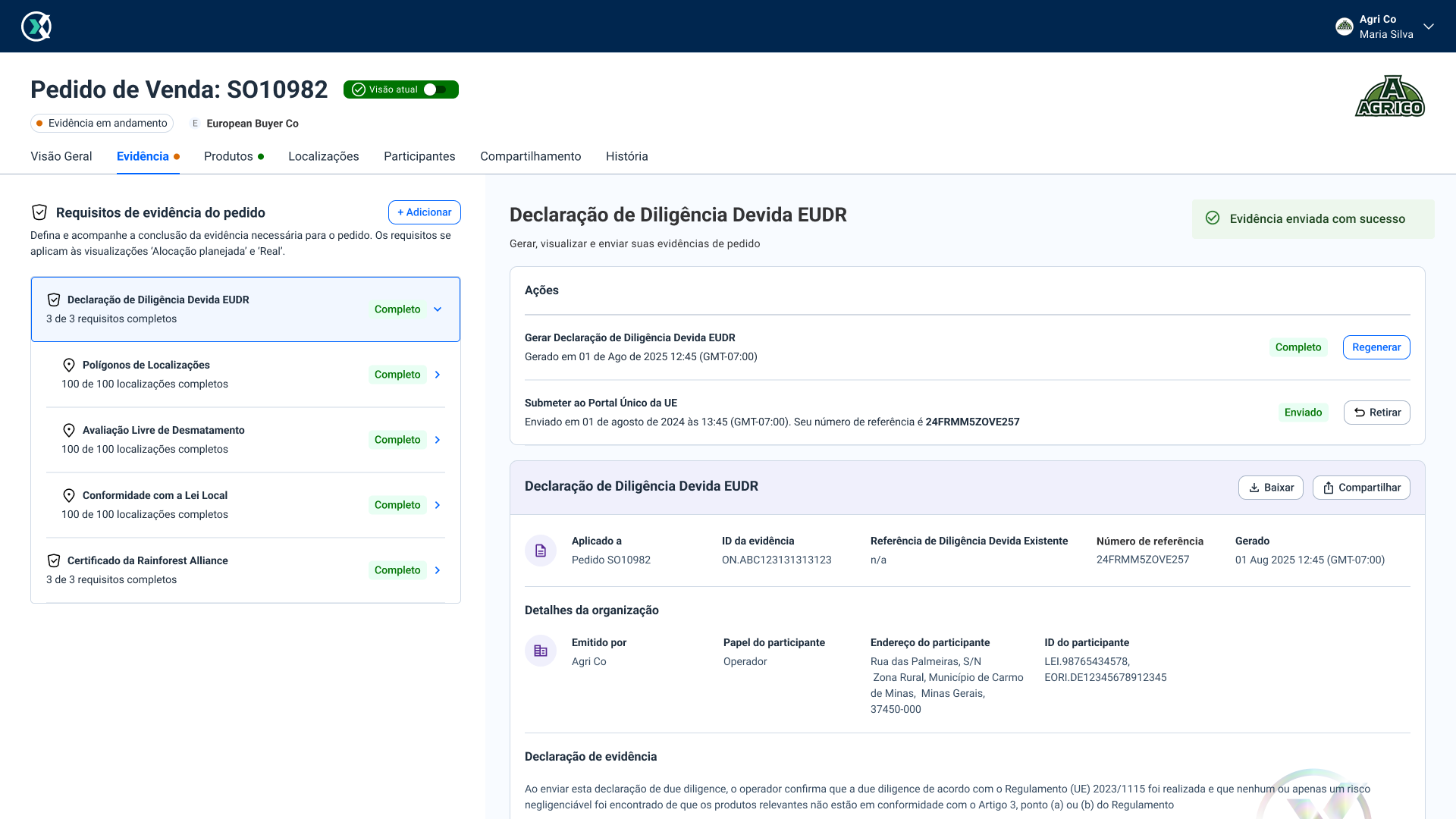Click the Enviado status badge
Screen dimensions: 1456x819
(x=1304, y=413)
